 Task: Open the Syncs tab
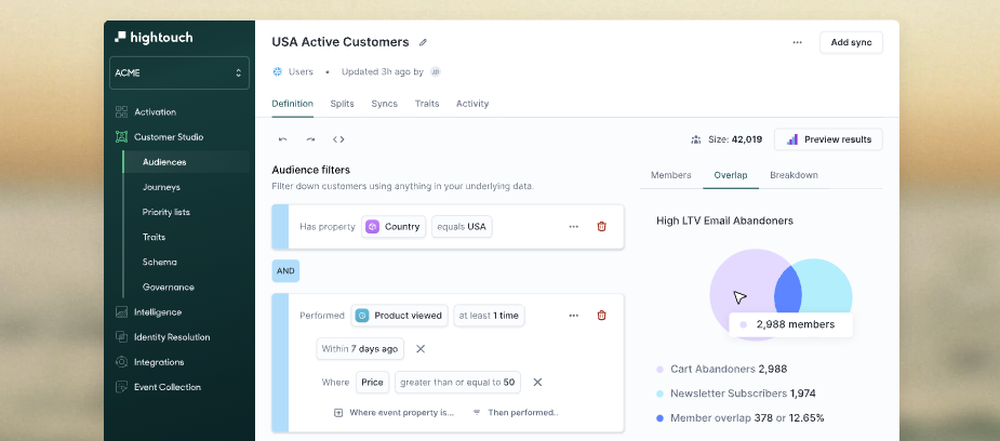pos(384,103)
